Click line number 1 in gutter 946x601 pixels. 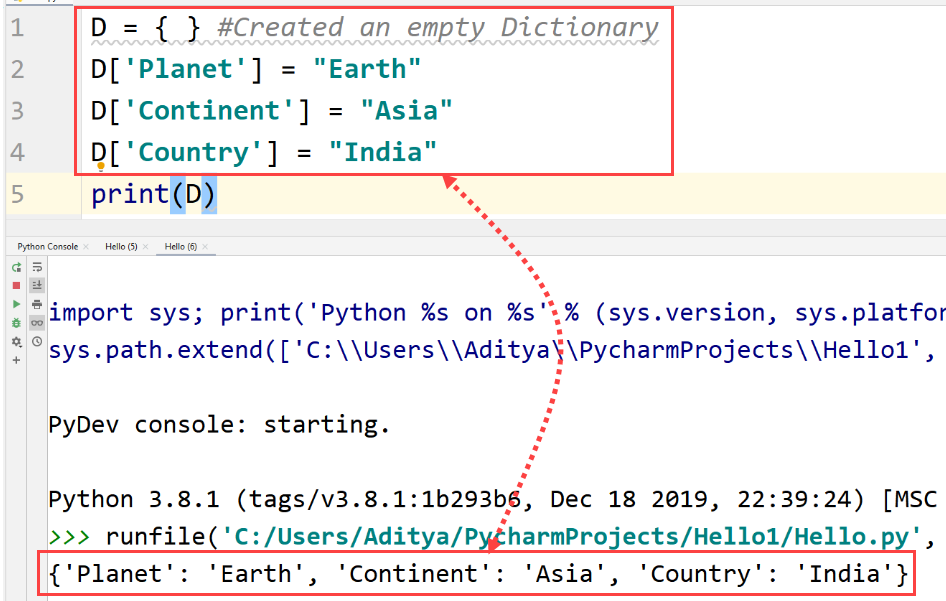(x=17, y=28)
